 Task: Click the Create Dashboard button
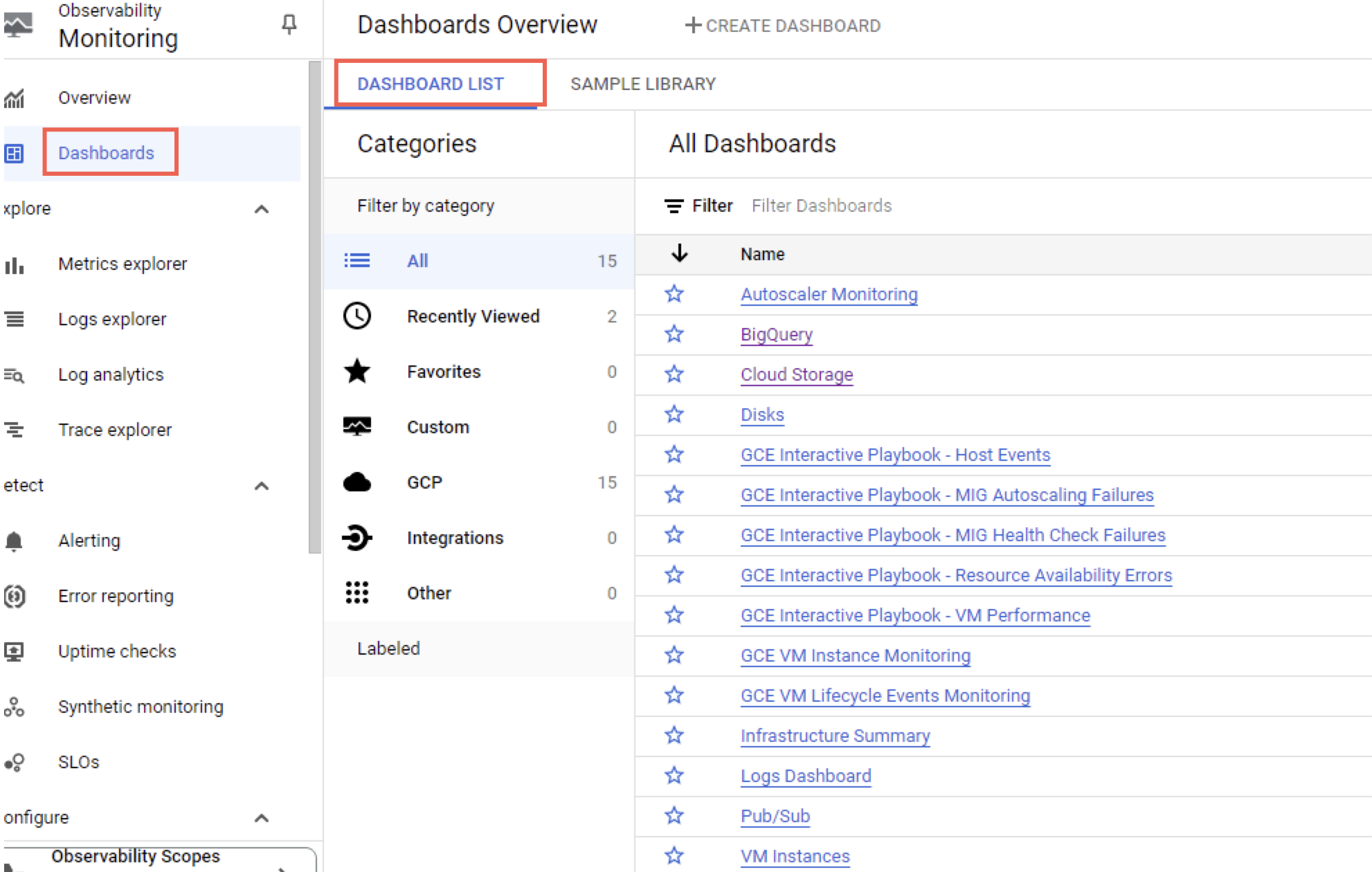tap(782, 26)
